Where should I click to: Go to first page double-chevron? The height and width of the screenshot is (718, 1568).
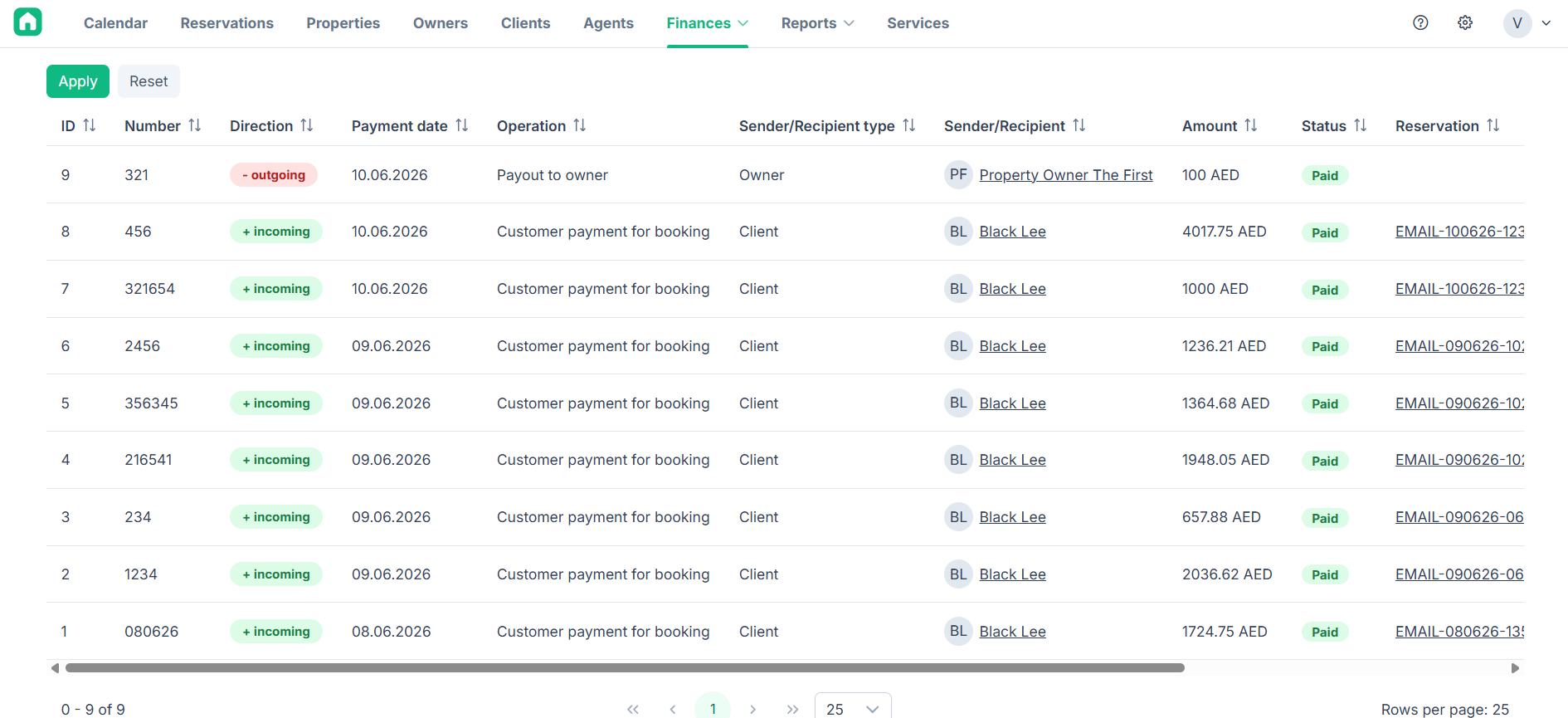click(x=633, y=709)
